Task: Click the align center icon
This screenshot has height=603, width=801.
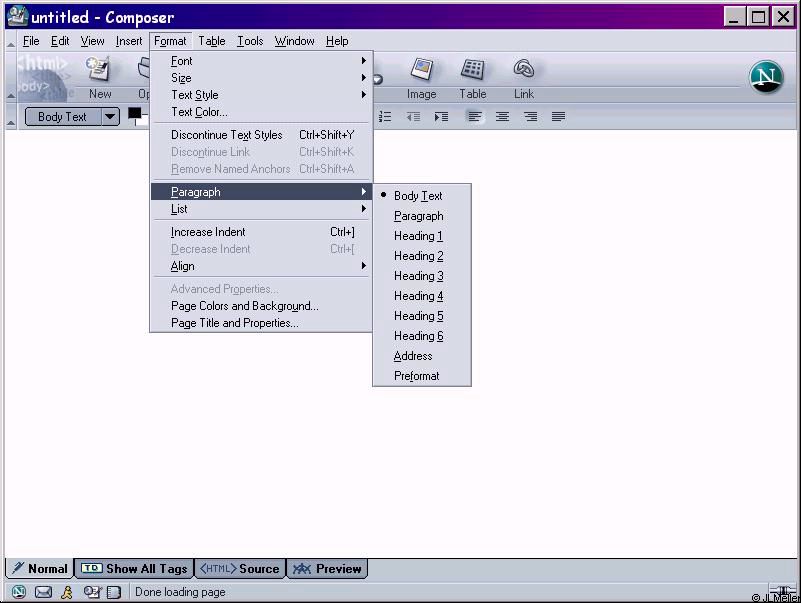Action: (x=503, y=117)
